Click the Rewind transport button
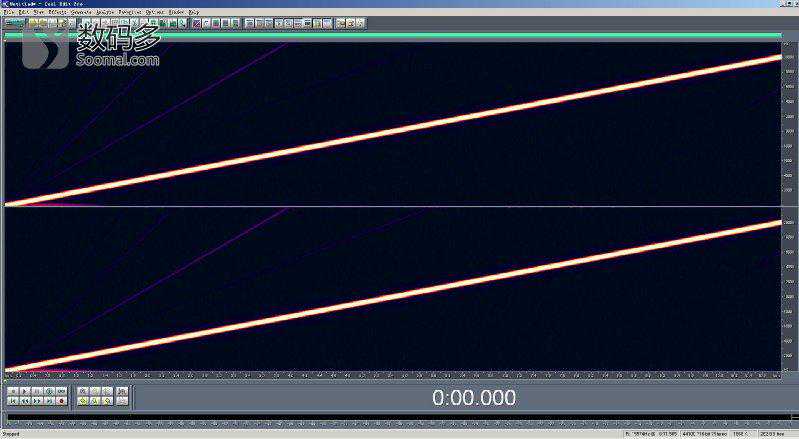The image size is (799, 439). pyautogui.click(x=24, y=400)
